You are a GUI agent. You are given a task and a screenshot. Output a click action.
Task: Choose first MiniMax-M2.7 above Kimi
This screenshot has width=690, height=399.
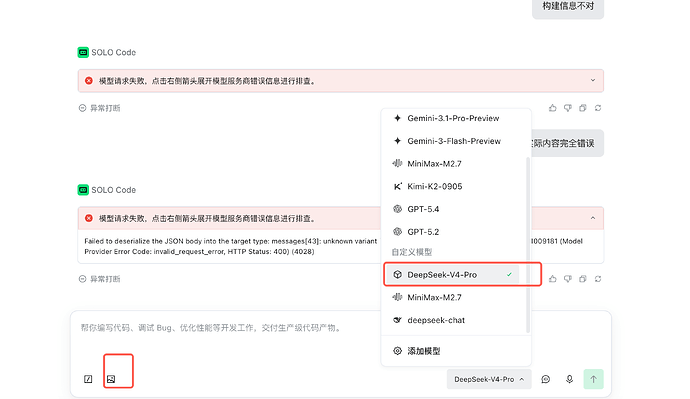453,164
